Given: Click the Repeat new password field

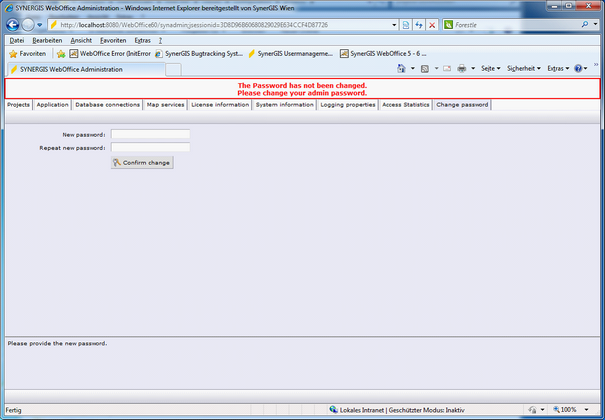Looking at the screenshot, I should [150, 147].
